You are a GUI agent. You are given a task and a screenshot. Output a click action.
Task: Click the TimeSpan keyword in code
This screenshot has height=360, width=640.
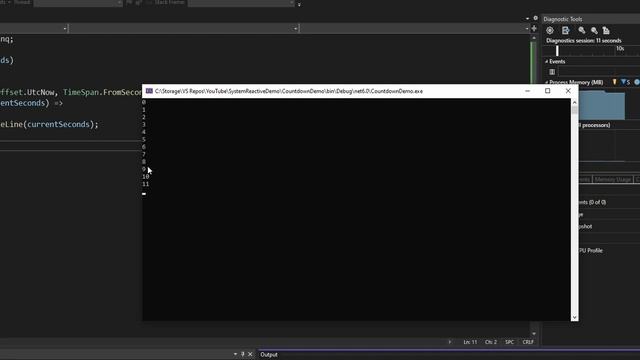(x=81, y=92)
